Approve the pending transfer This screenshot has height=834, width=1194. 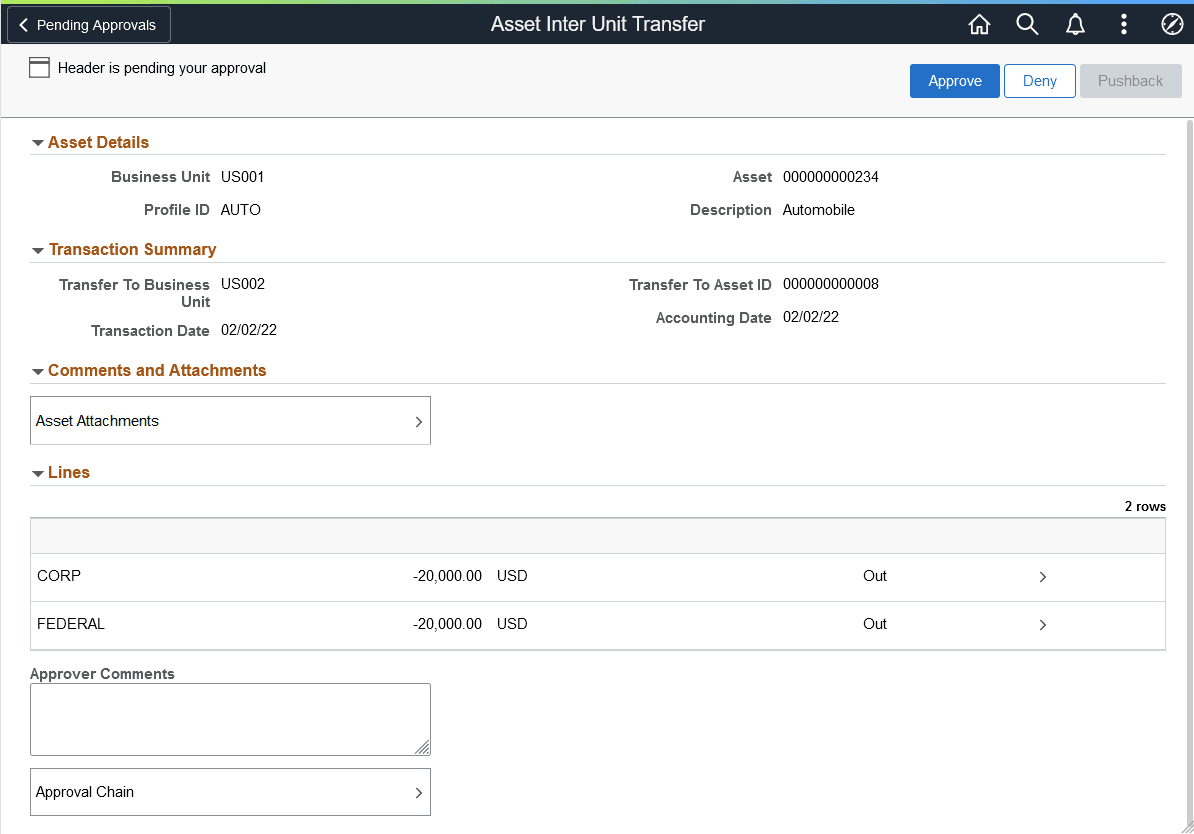(954, 81)
